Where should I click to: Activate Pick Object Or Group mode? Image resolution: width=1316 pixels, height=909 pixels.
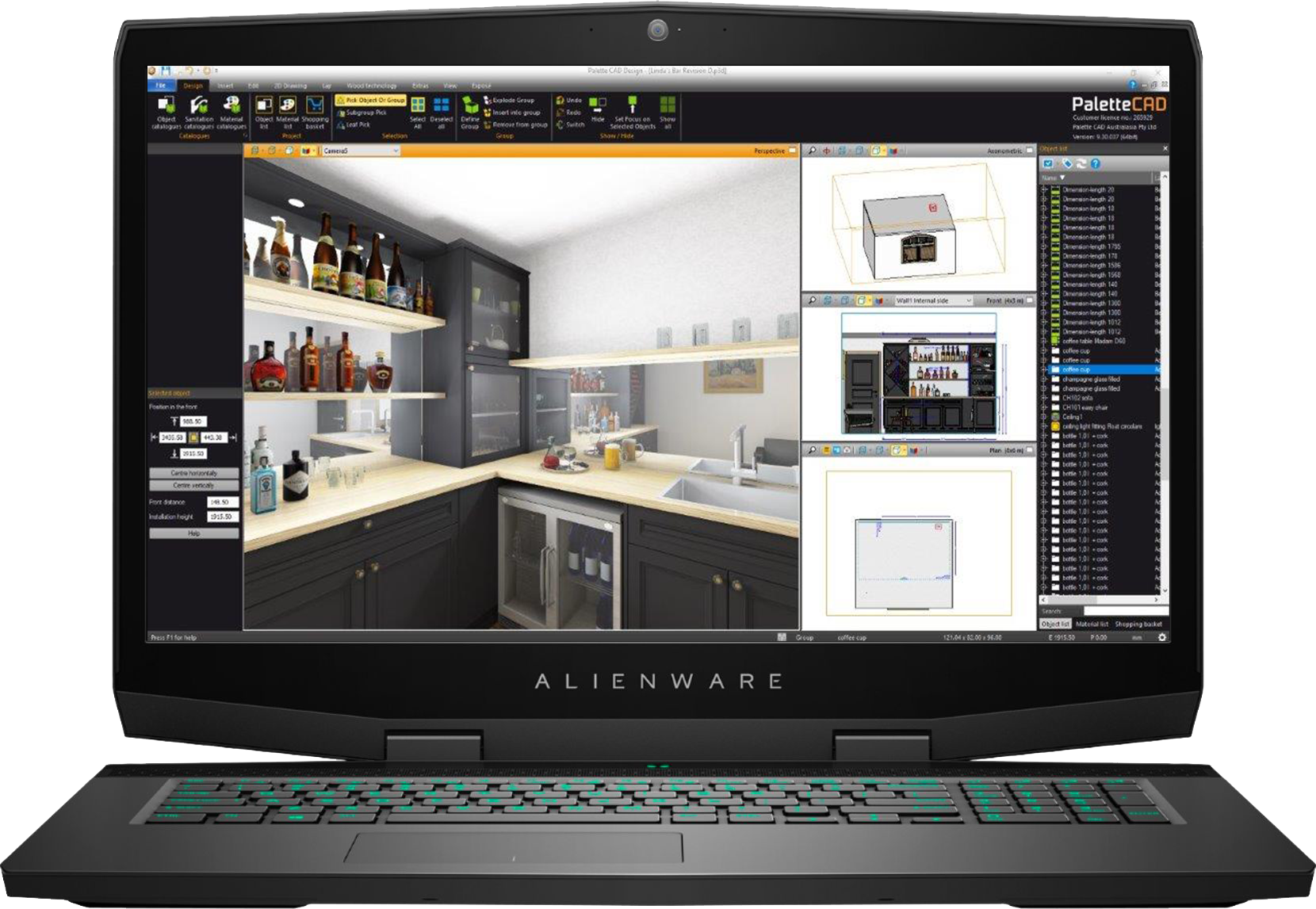pos(370,101)
